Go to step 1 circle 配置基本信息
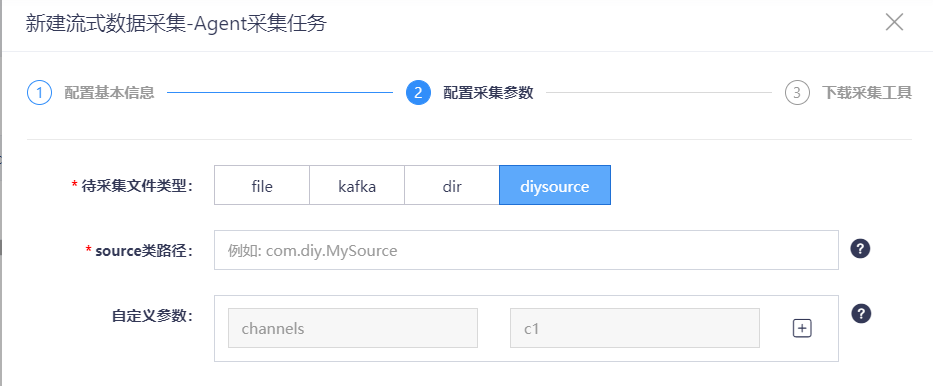Screen dimensions: 933x386 tap(39, 93)
